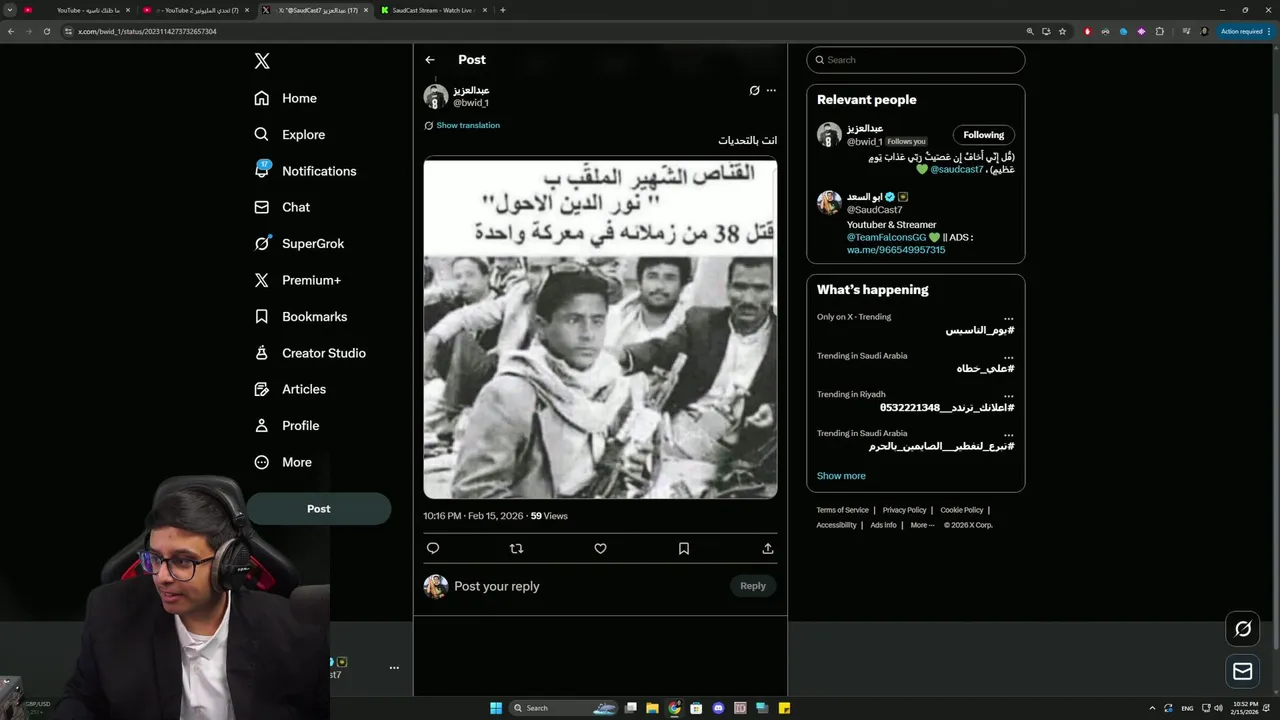Like the post with heart icon

click(x=600, y=548)
